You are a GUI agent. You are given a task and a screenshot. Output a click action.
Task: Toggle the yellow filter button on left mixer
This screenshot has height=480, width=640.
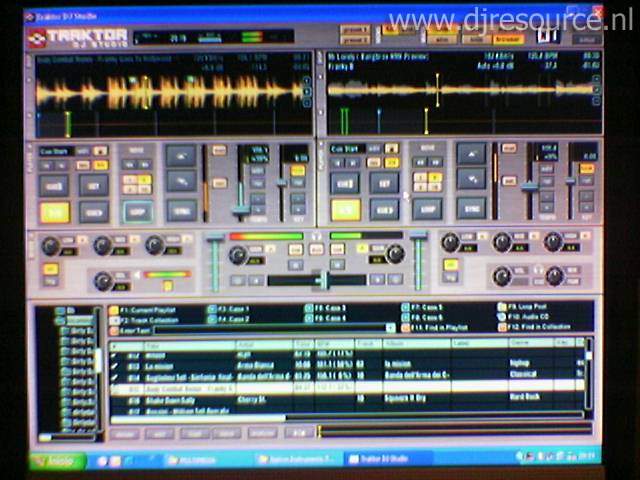pyautogui.click(x=51, y=269)
